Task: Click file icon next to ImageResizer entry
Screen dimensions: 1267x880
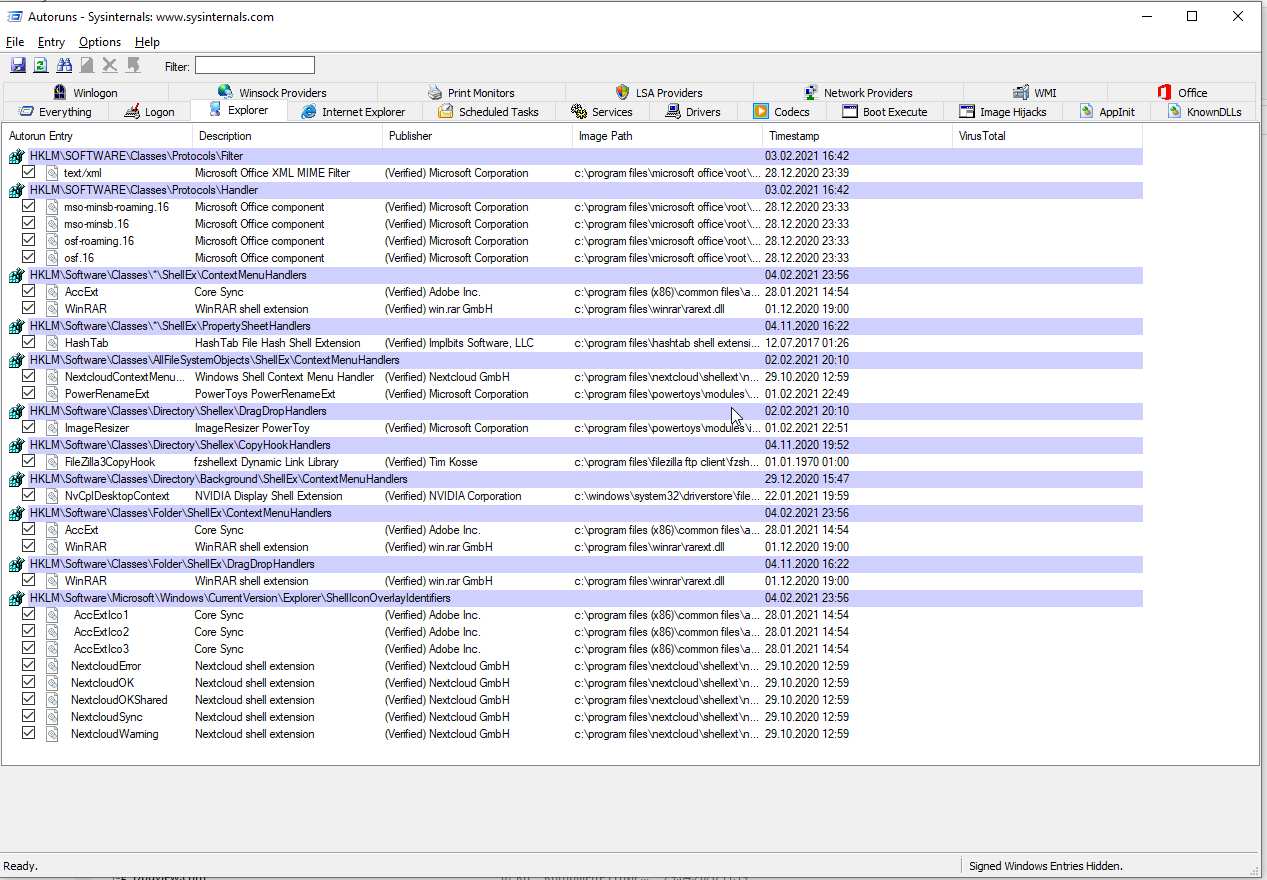Action: [x=52, y=428]
